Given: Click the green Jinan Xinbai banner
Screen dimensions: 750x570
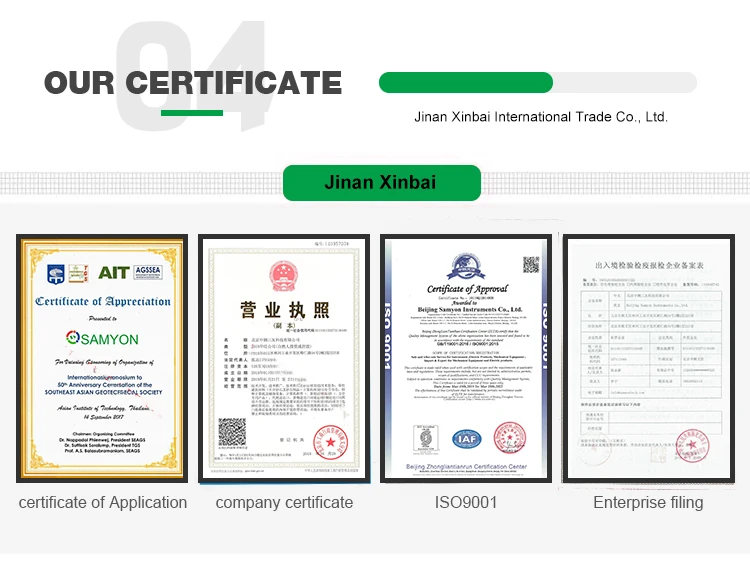Looking at the screenshot, I should [382, 183].
